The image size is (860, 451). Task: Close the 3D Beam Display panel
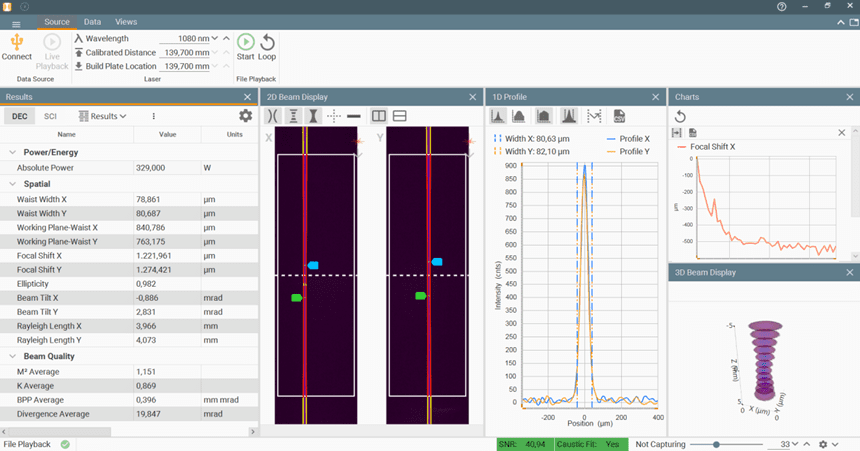coord(850,272)
